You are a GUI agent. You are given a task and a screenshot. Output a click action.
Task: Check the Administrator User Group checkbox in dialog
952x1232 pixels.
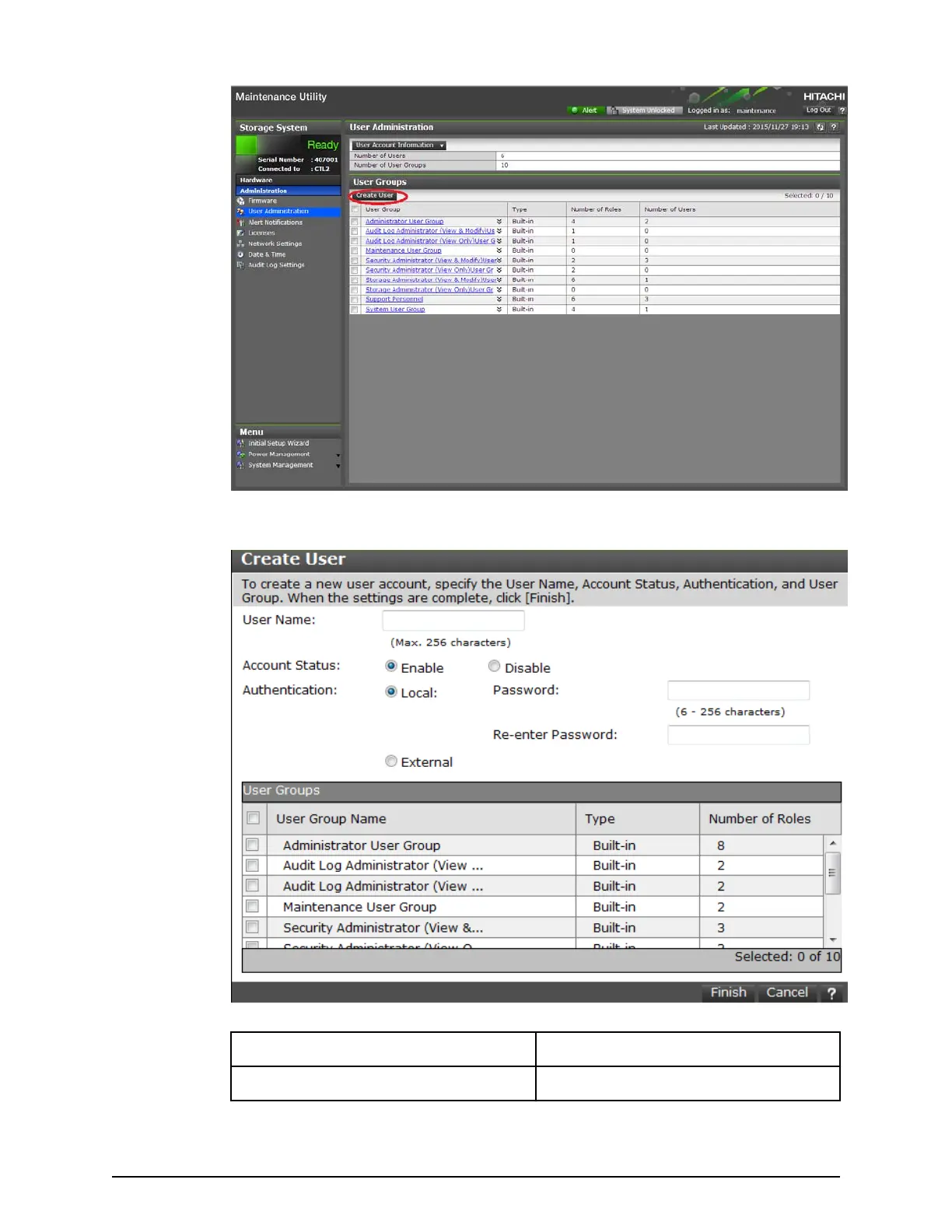click(x=252, y=845)
